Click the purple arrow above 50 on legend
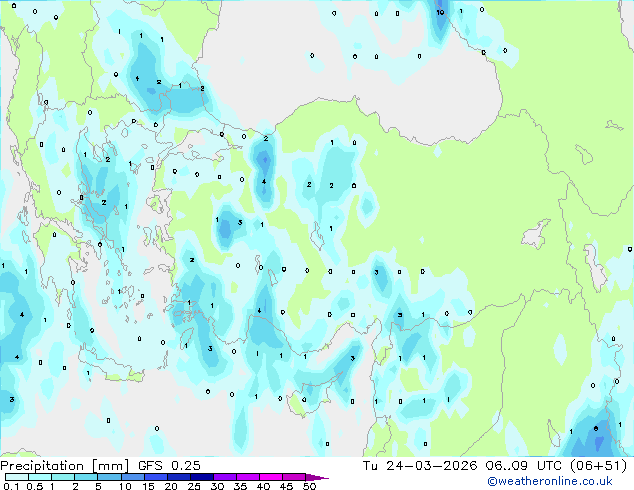 [x=317, y=477]
